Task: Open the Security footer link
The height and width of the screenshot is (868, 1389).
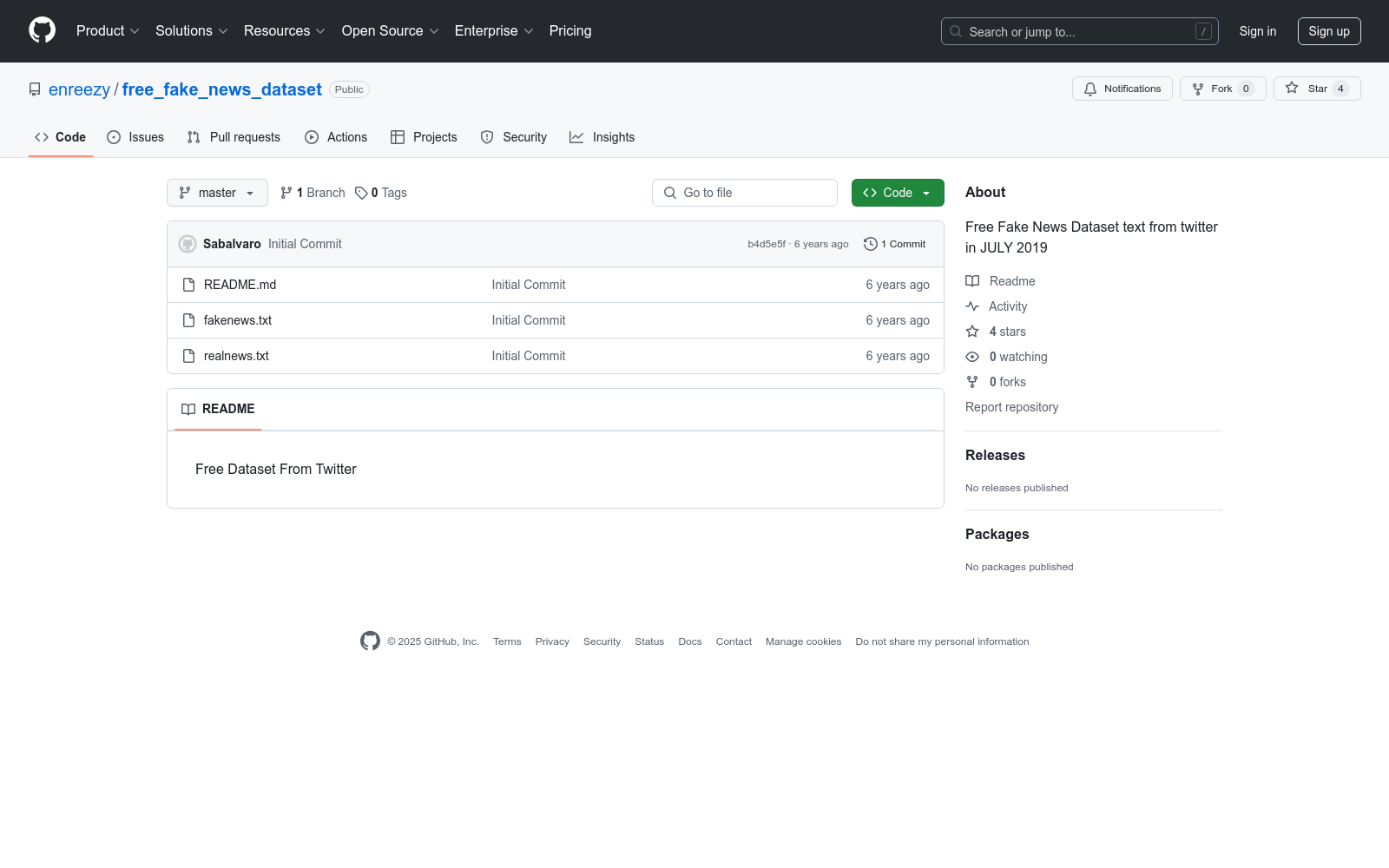Action: 602,641
